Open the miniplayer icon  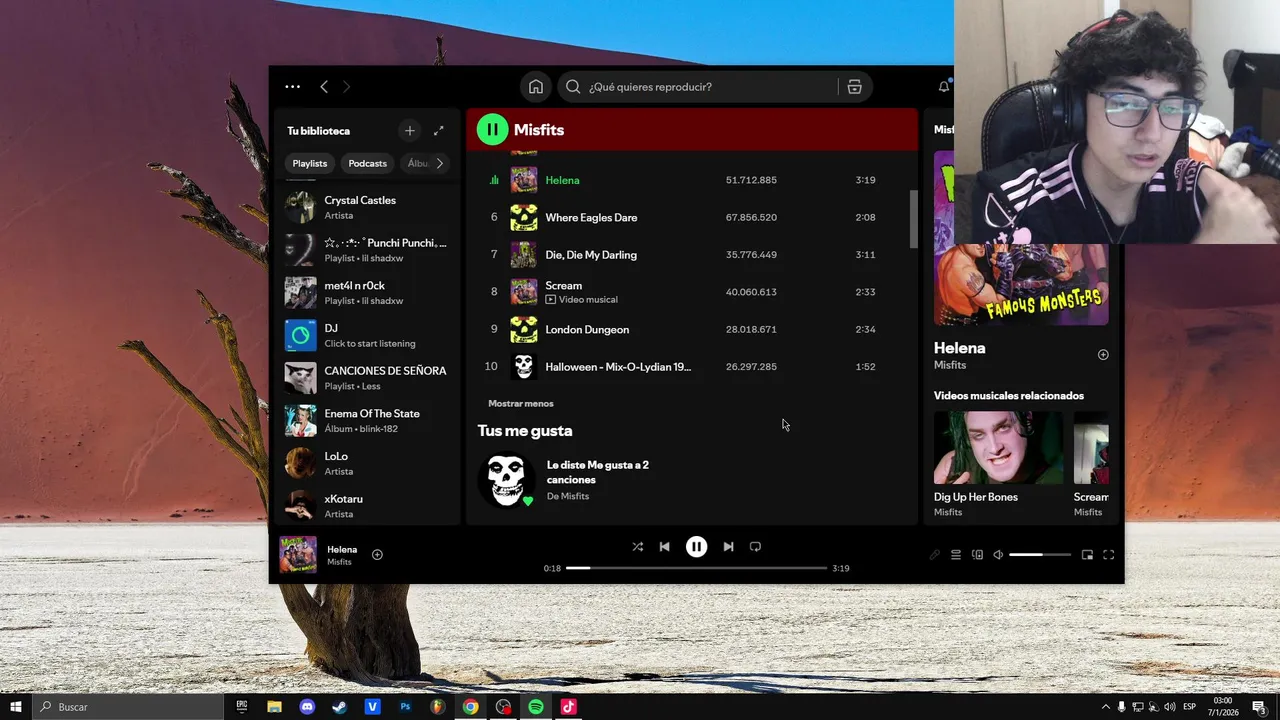[1087, 555]
